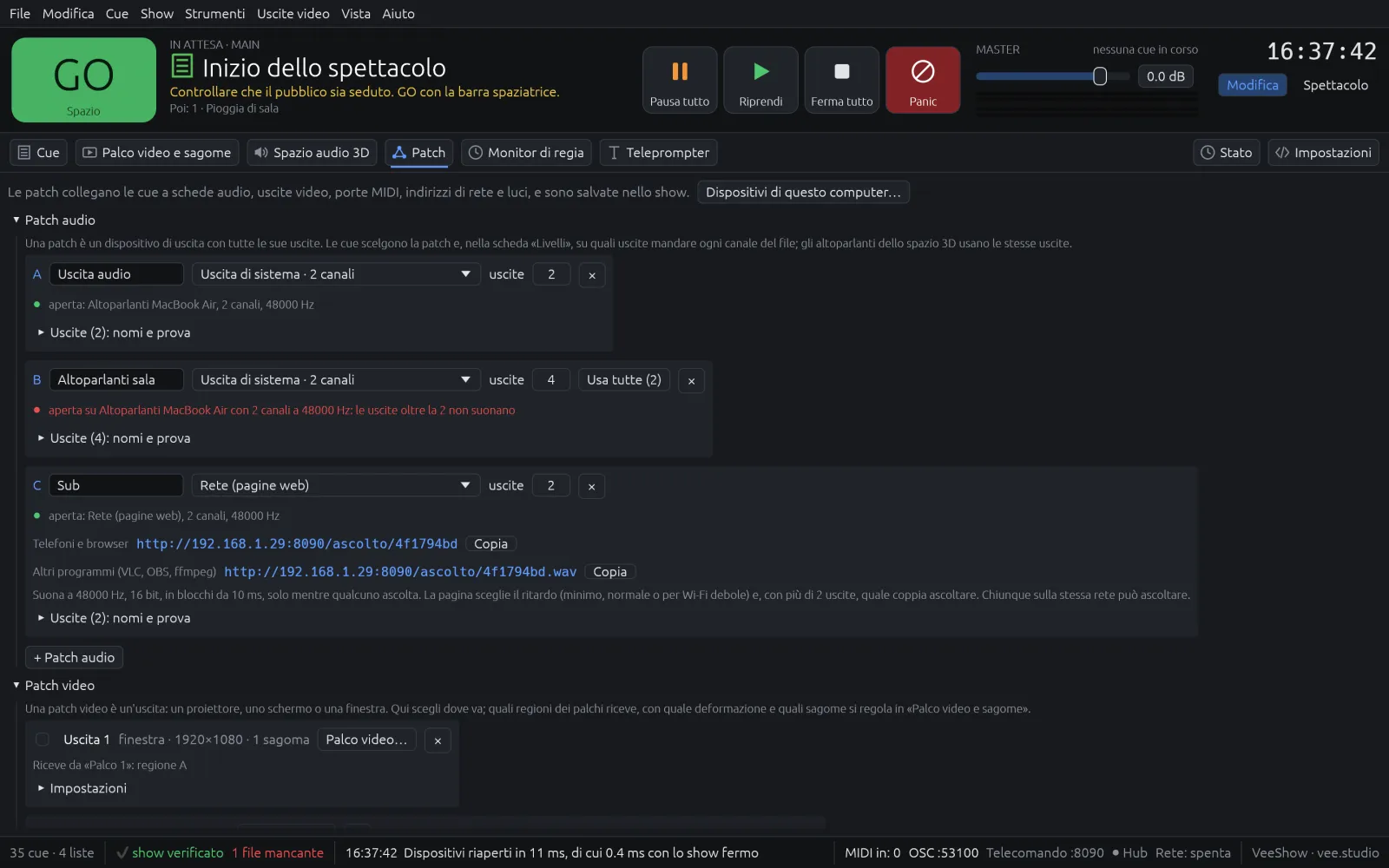The height and width of the screenshot is (868, 1389).
Task: Open the Show menu
Action: click(x=157, y=14)
